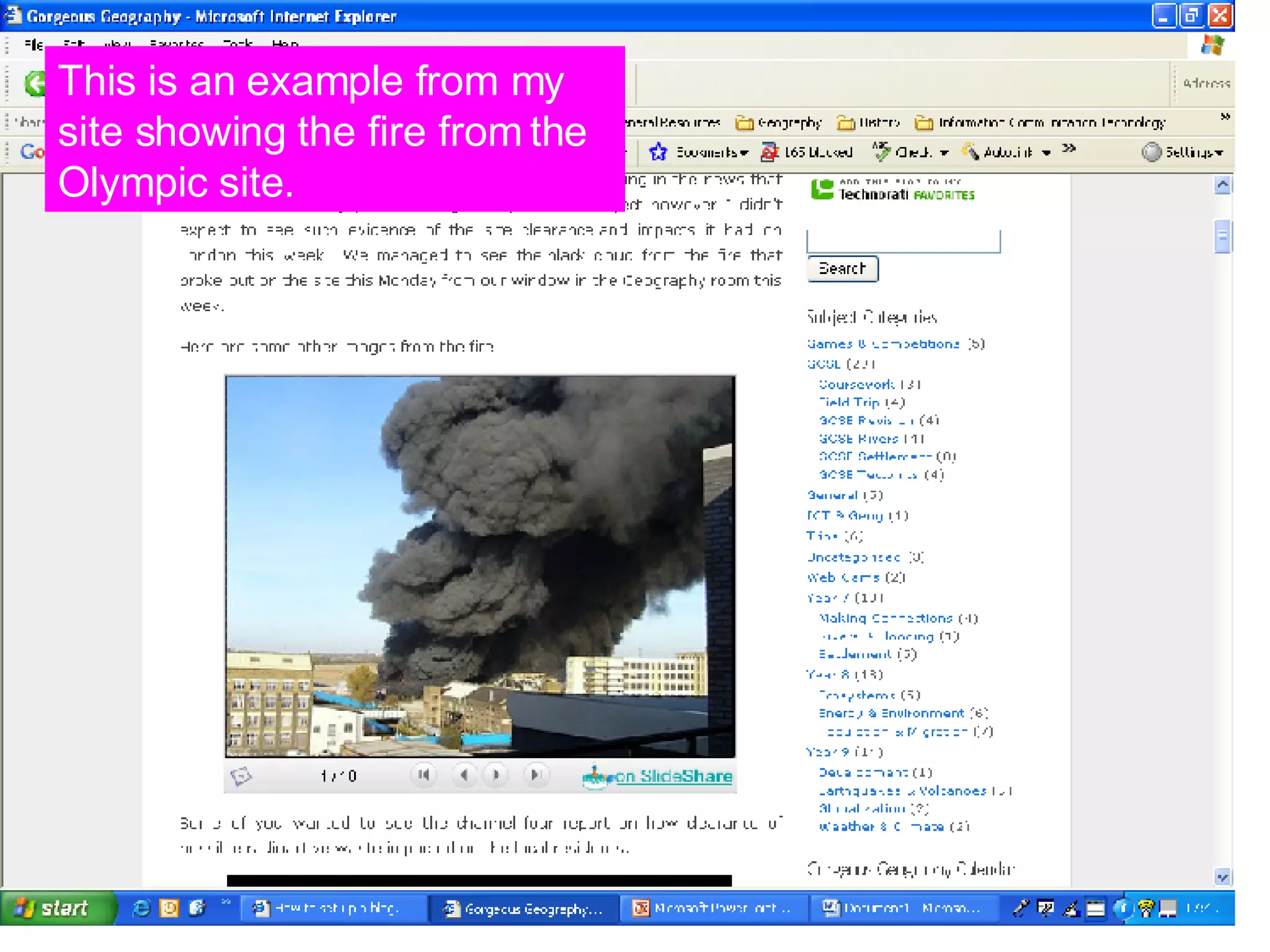Click the Windows flag logo throbber
The image size is (1270, 952).
tap(1212, 45)
